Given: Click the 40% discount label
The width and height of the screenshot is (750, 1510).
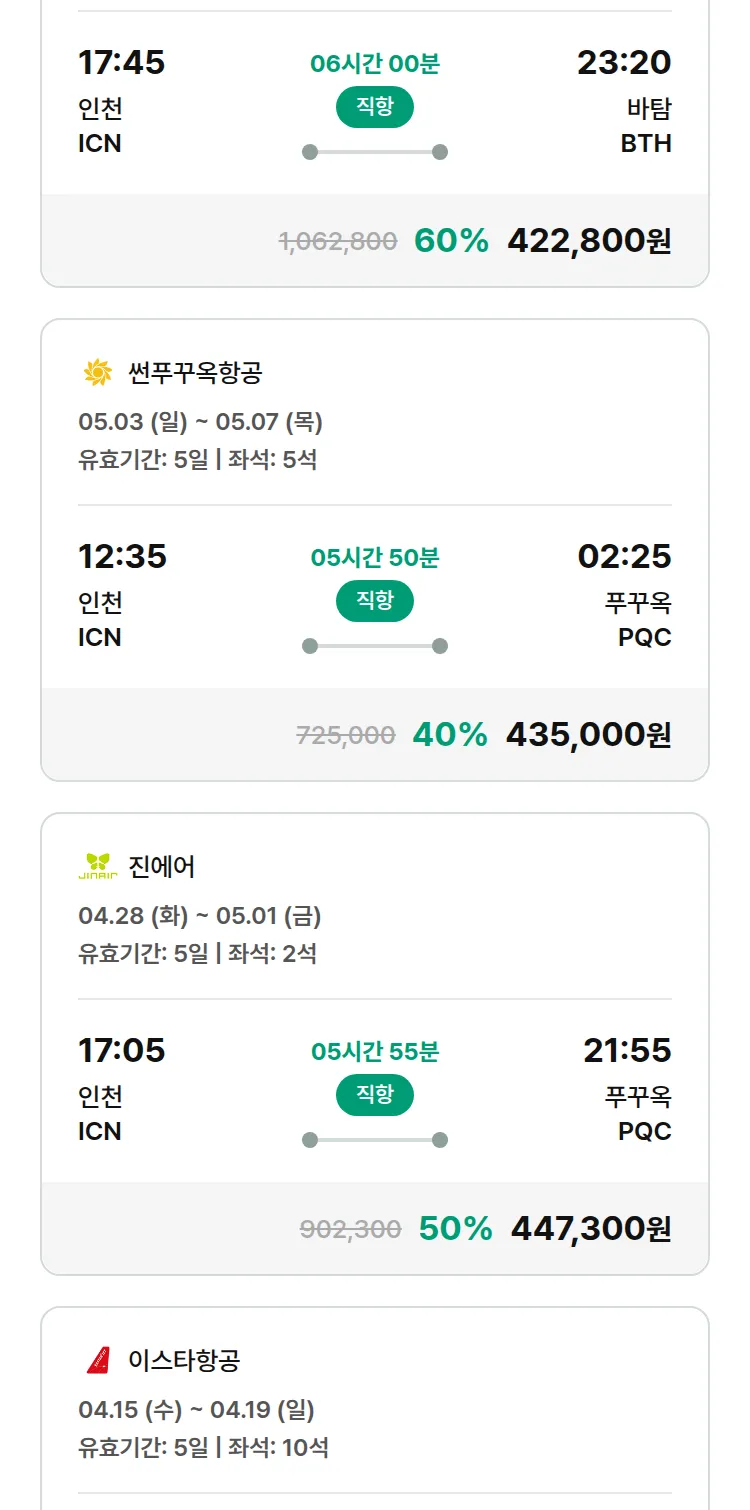Looking at the screenshot, I should pyautogui.click(x=450, y=735).
